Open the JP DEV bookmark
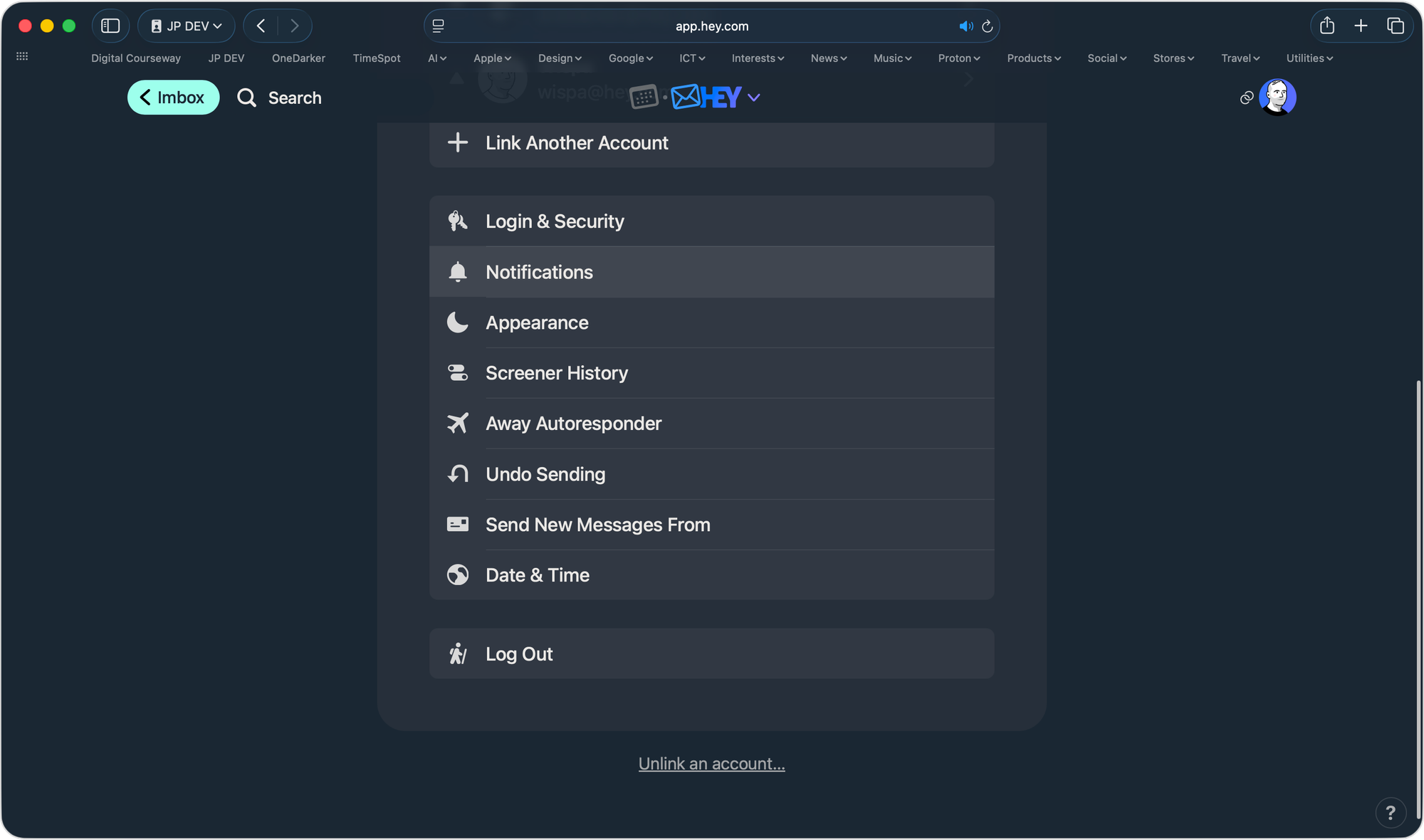Viewport: 1424px width, 840px height. 226,58
